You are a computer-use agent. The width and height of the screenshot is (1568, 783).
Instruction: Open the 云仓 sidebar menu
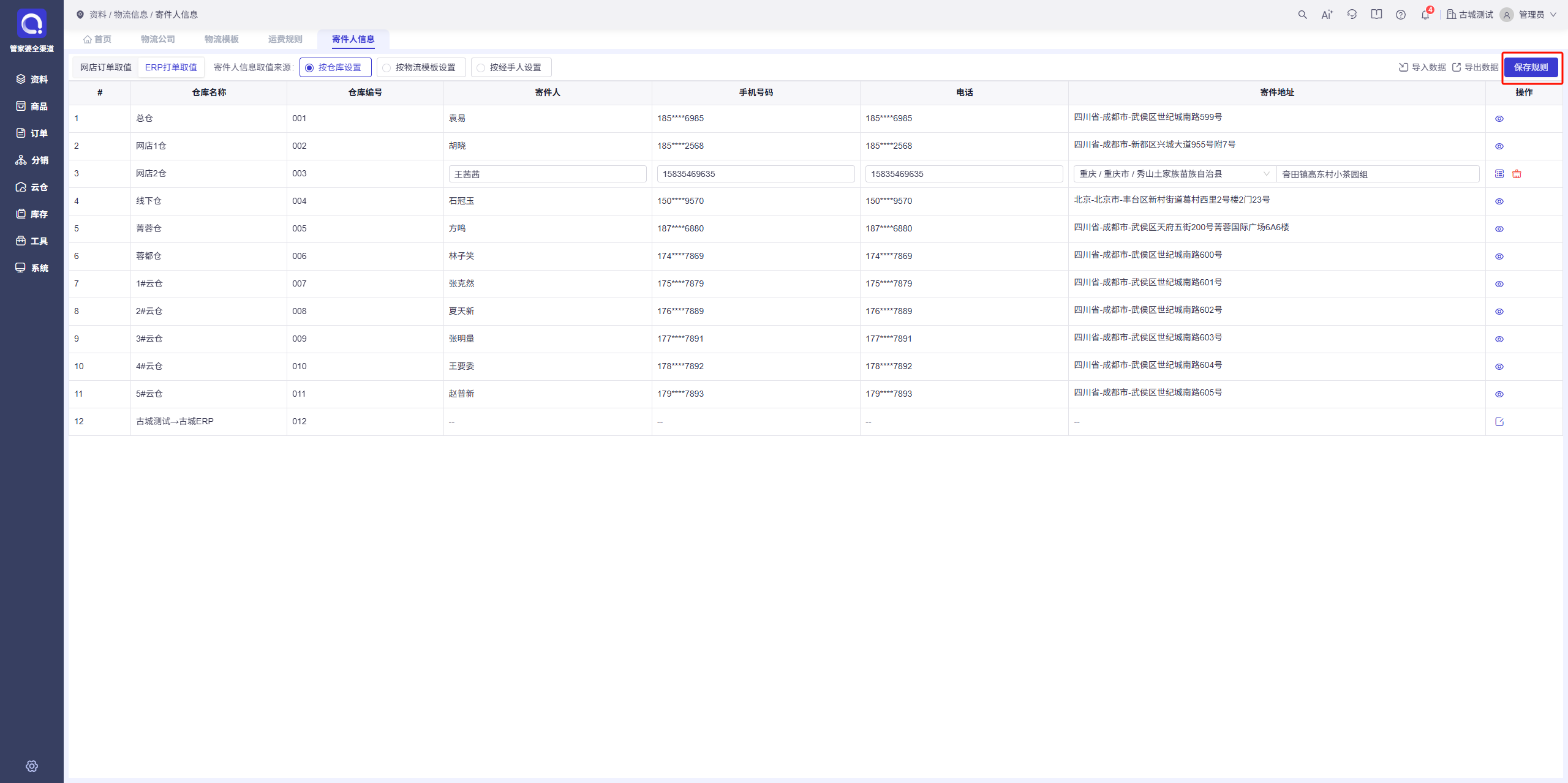32,187
